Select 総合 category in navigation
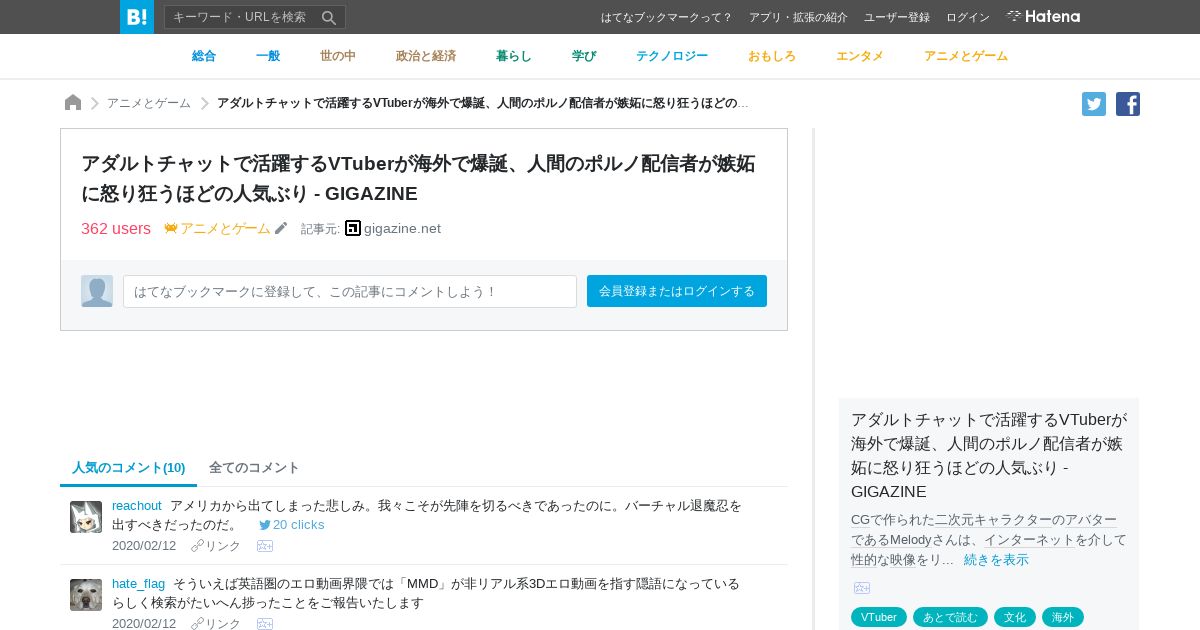Viewport: 1200px width, 630px height. click(204, 56)
